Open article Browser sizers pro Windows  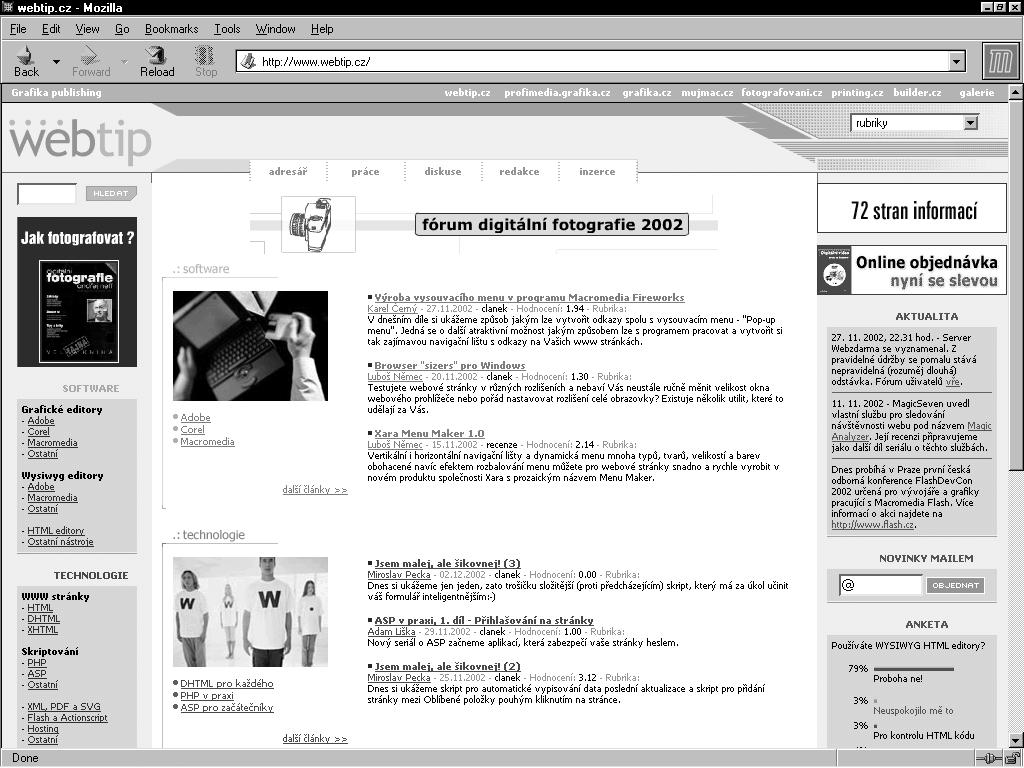coord(450,366)
